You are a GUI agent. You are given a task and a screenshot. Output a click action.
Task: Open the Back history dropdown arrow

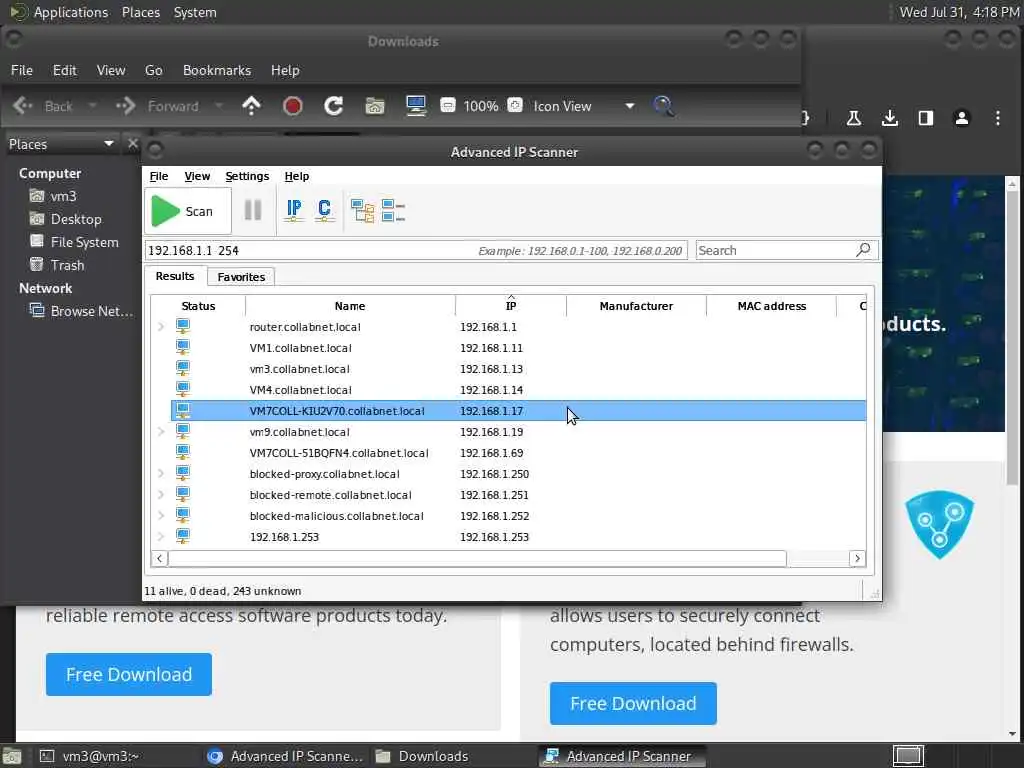click(x=92, y=106)
